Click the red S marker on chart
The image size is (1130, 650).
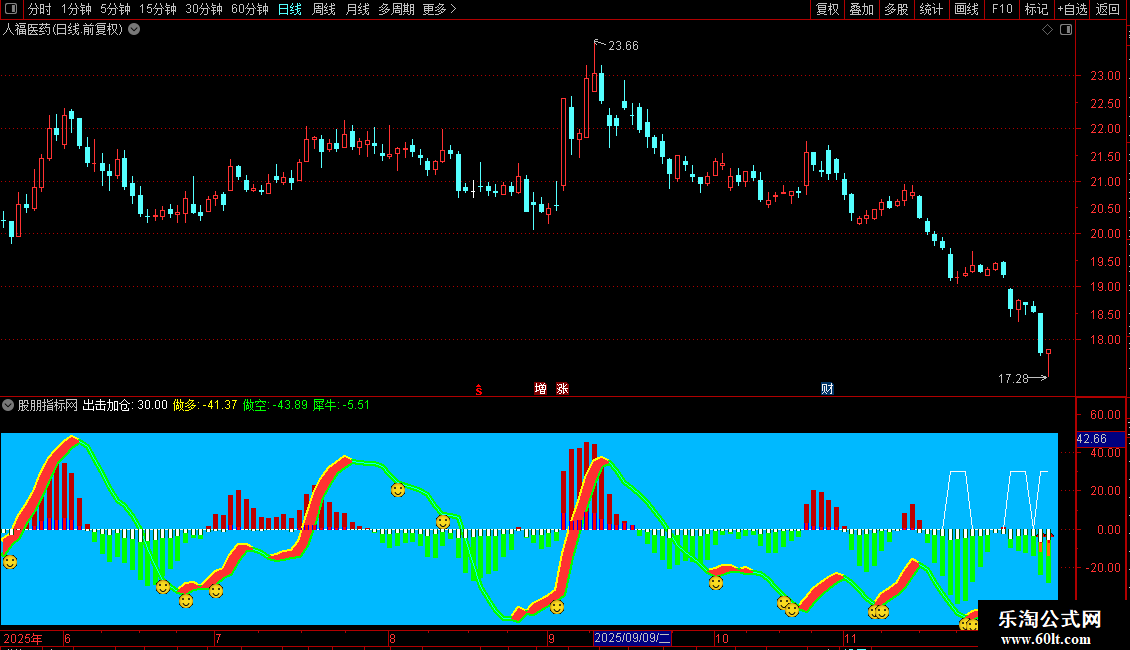[479, 389]
